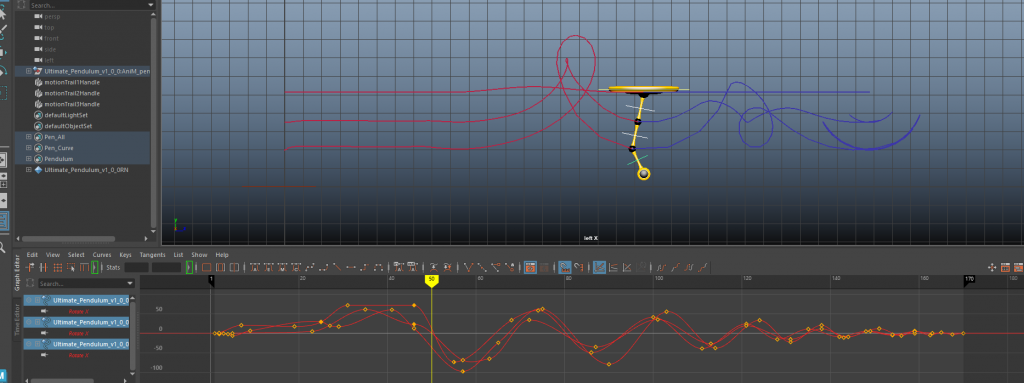Open the Curves menu in Graph Editor
1024x383 pixels.
click(x=102, y=254)
